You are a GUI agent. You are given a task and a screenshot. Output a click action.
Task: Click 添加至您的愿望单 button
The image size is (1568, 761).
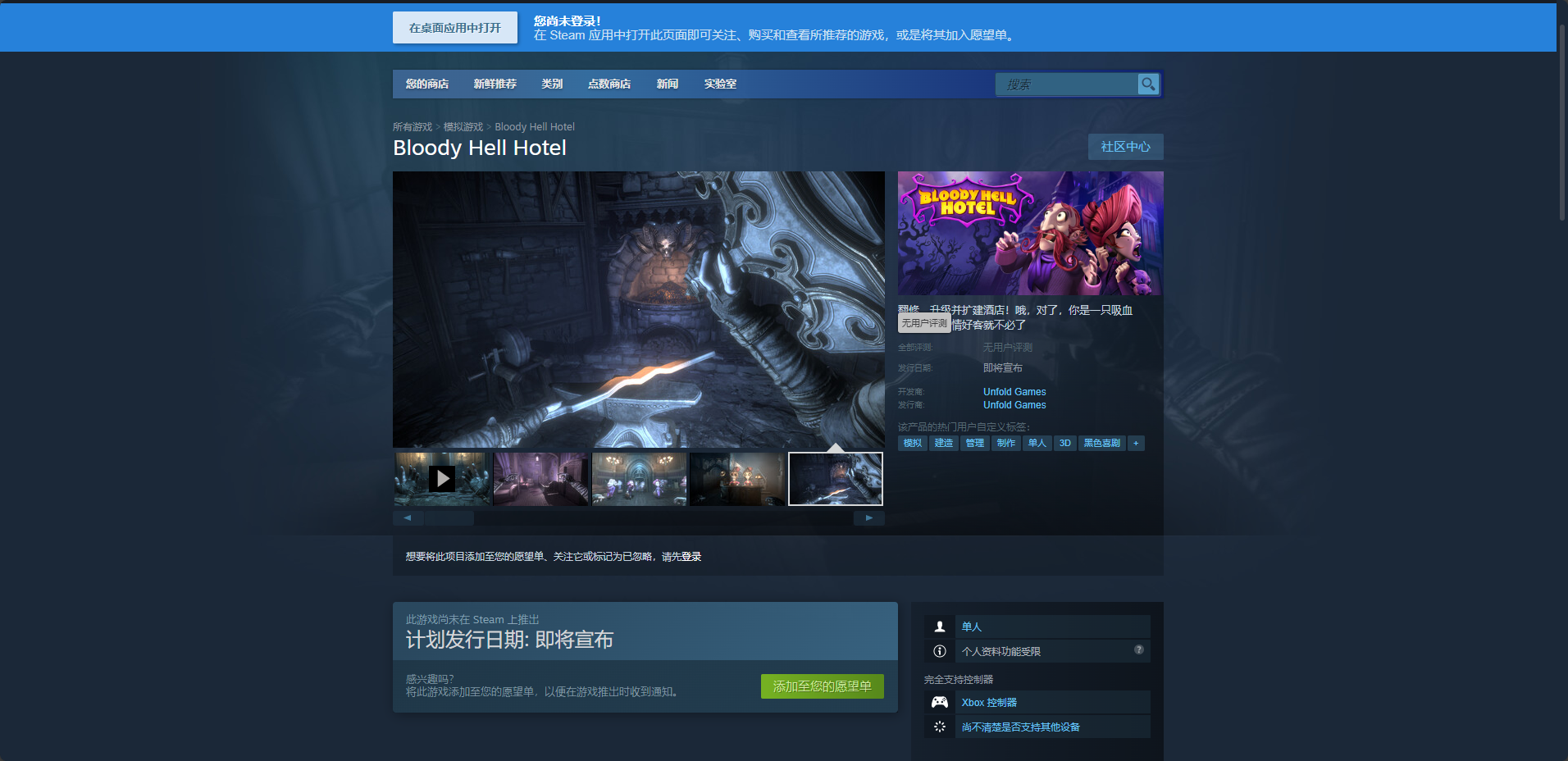[823, 686]
